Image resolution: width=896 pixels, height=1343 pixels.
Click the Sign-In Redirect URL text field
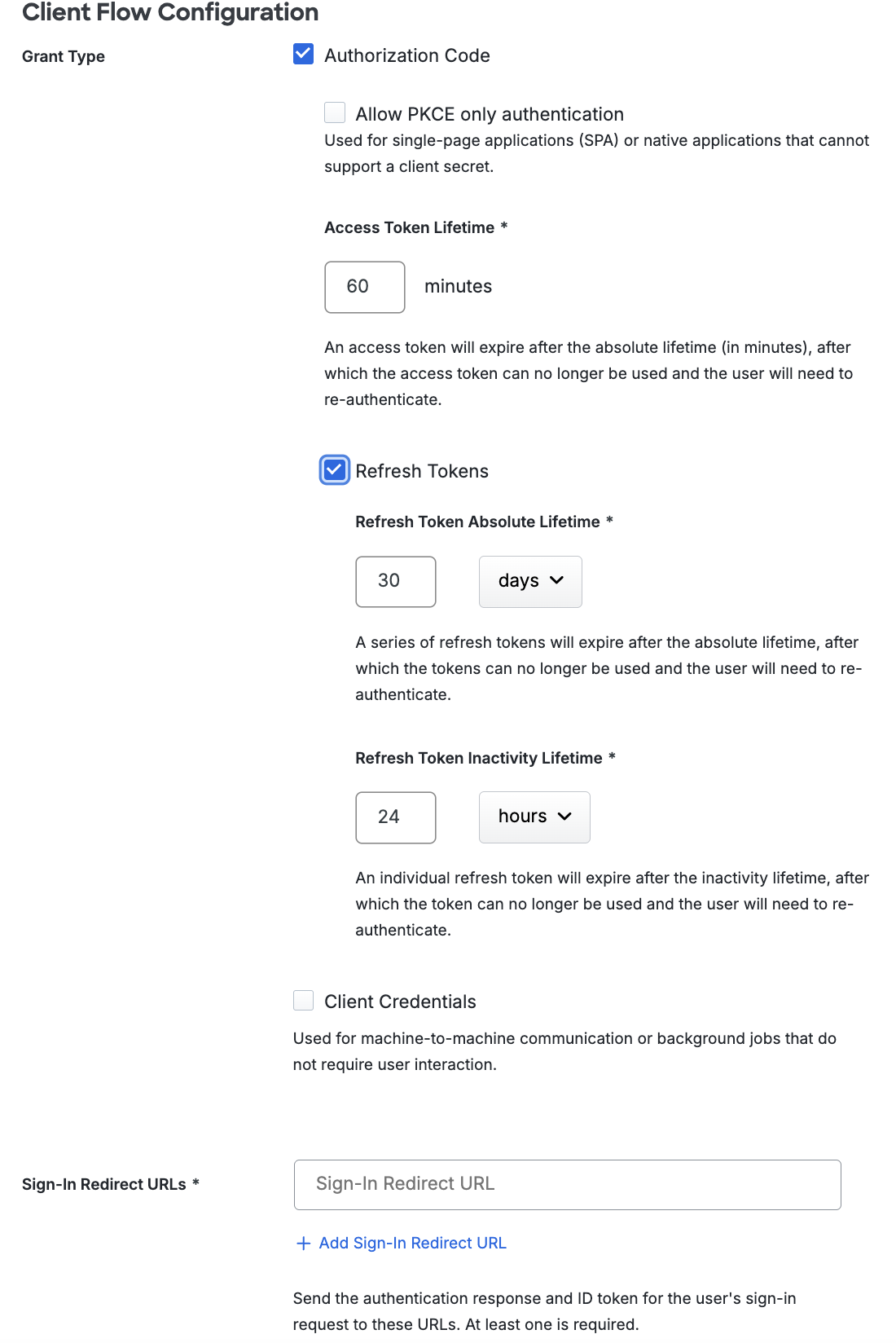point(567,1184)
